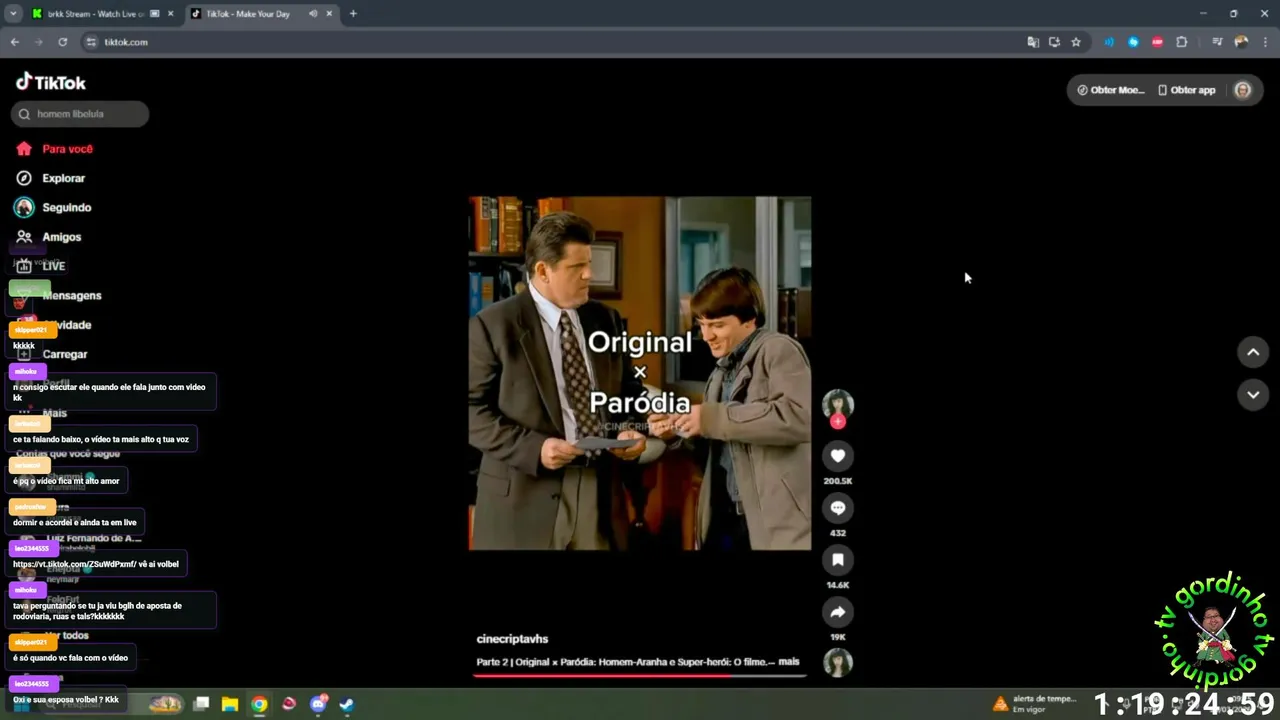Open the ABP adblock extension
The width and height of the screenshot is (1280, 720).
[1157, 42]
